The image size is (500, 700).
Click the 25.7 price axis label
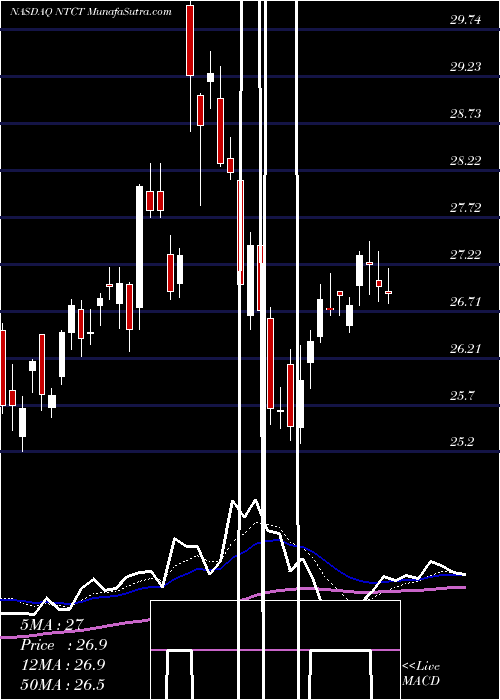(462, 395)
